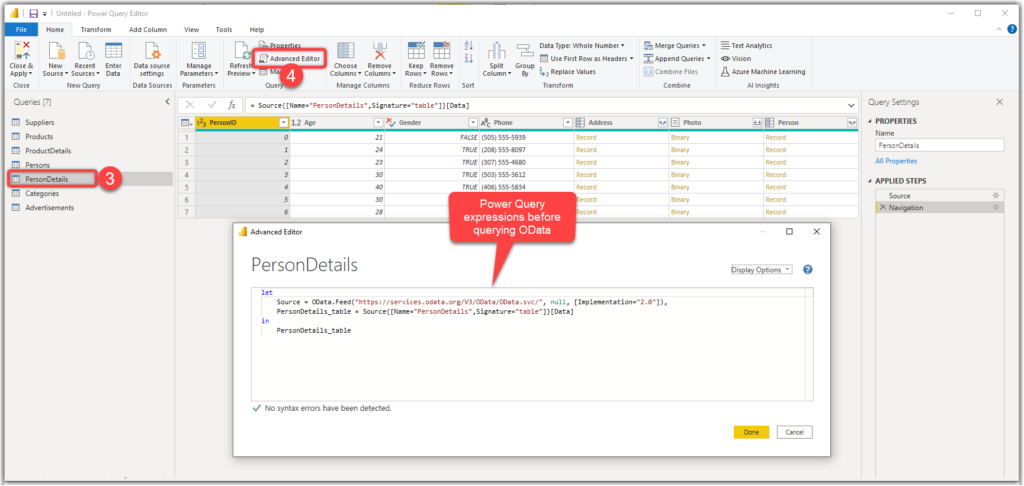This screenshot has width=1024, height=486.
Task: Click Replace Values
Action: [568, 71]
